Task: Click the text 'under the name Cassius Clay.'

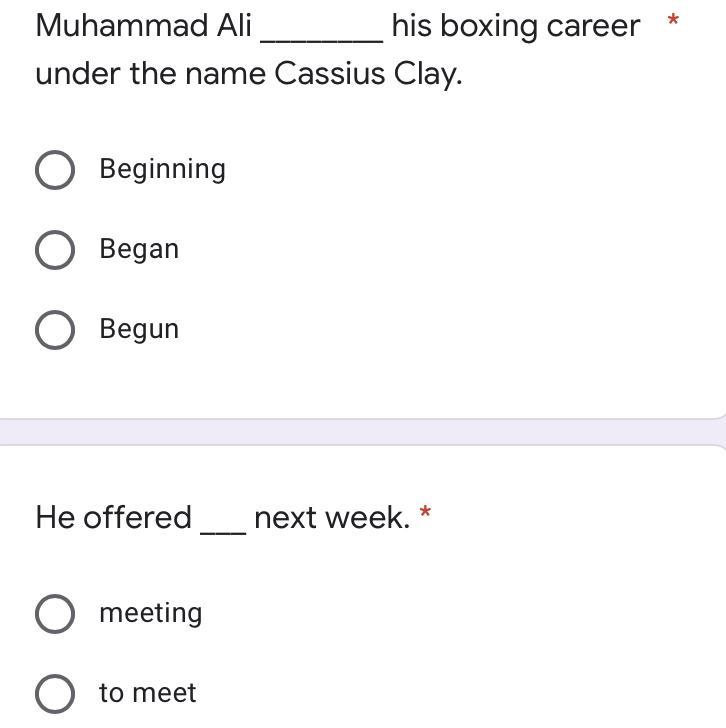Action: pos(248,74)
